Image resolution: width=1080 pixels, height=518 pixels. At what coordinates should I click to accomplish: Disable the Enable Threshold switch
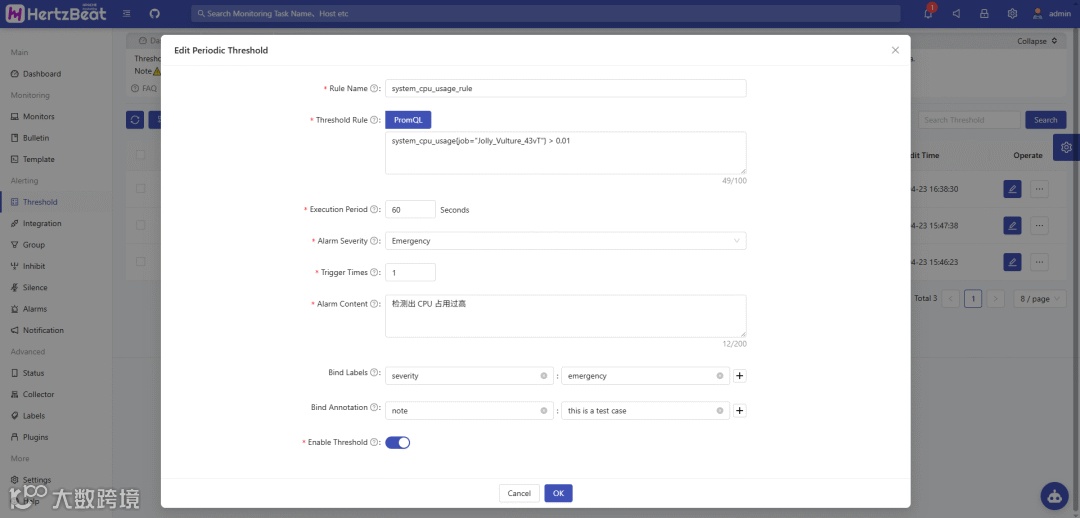coord(397,442)
